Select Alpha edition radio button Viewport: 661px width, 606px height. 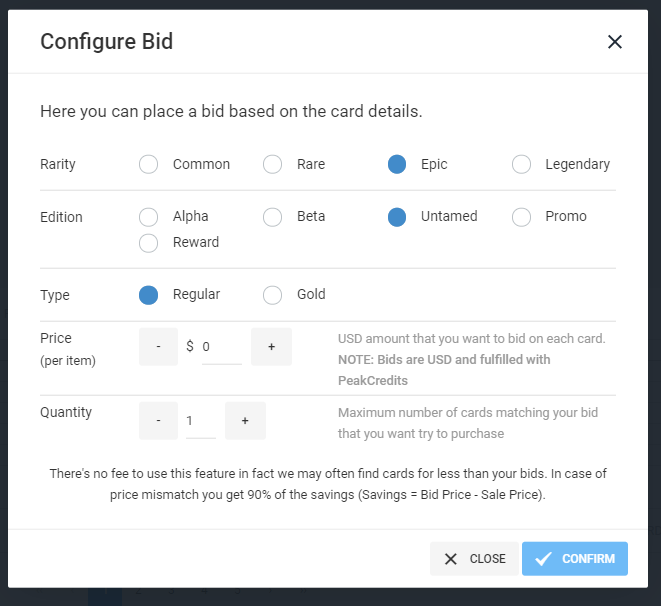[149, 217]
